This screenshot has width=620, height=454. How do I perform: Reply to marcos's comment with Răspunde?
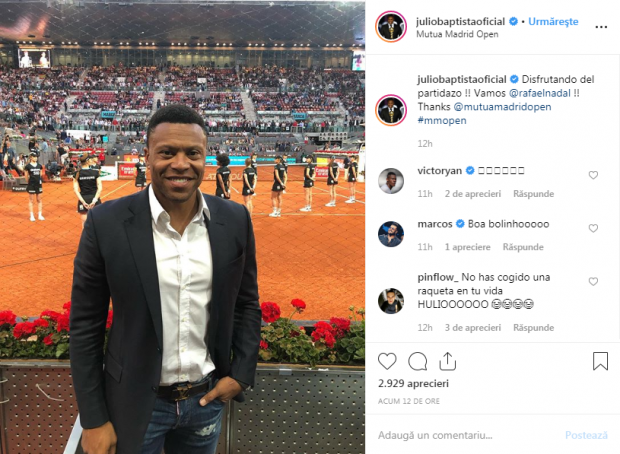pos(523,247)
